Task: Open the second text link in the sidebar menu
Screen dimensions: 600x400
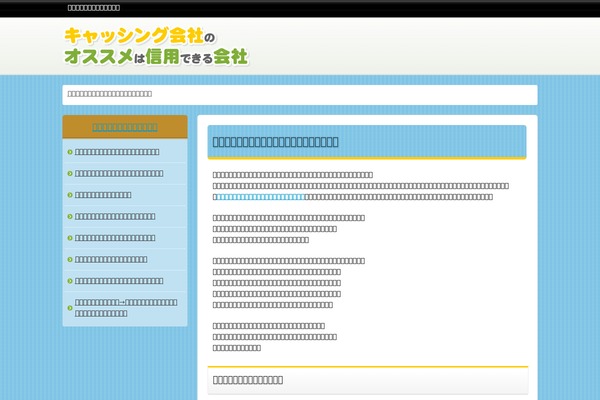Action: click(x=119, y=173)
